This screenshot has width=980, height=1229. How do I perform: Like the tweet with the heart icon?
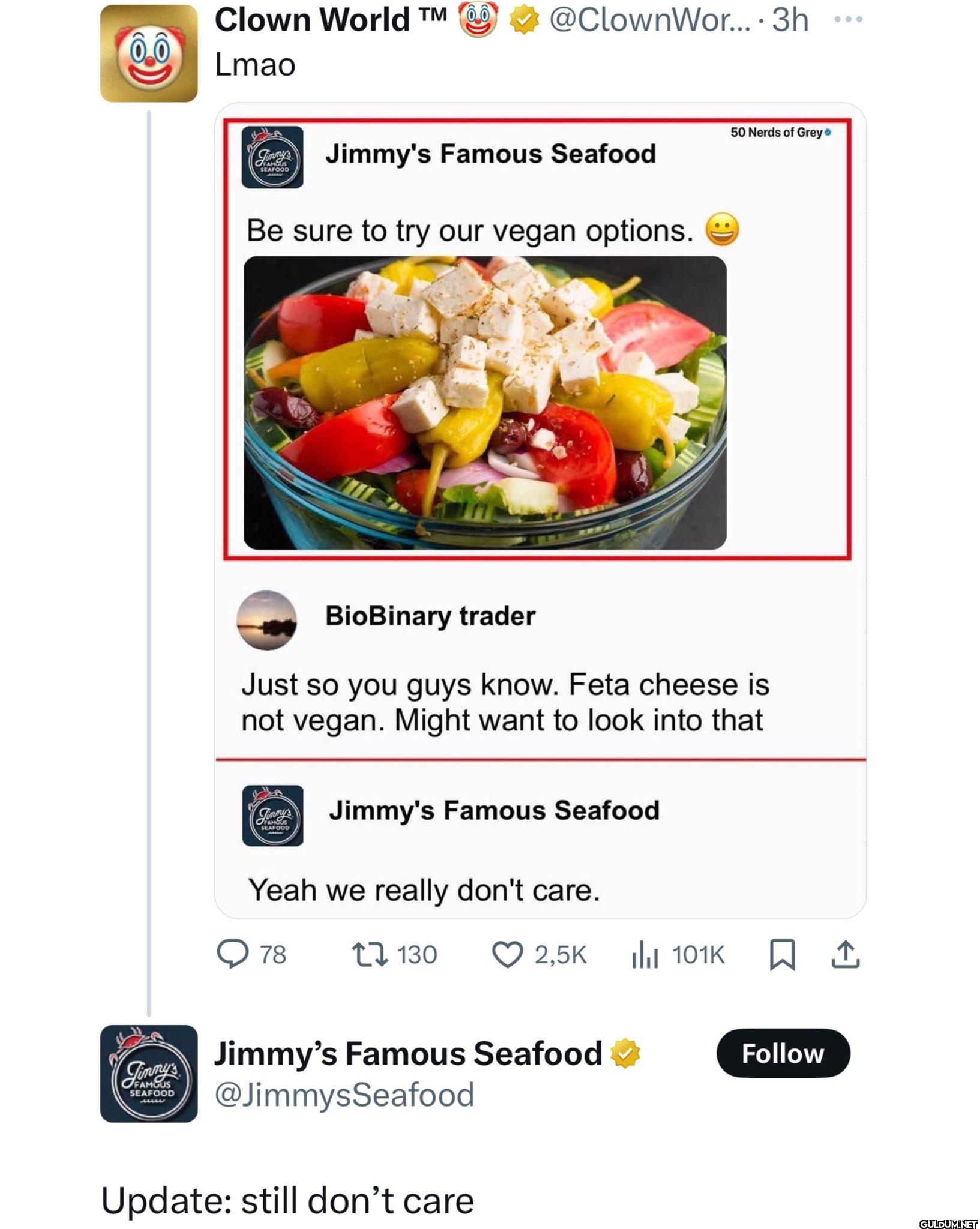507,955
